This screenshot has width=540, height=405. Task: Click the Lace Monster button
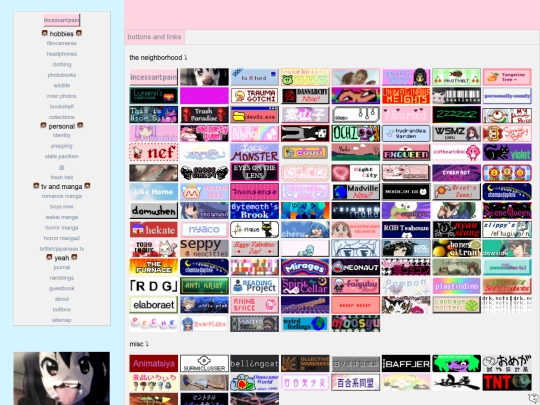coord(255,152)
